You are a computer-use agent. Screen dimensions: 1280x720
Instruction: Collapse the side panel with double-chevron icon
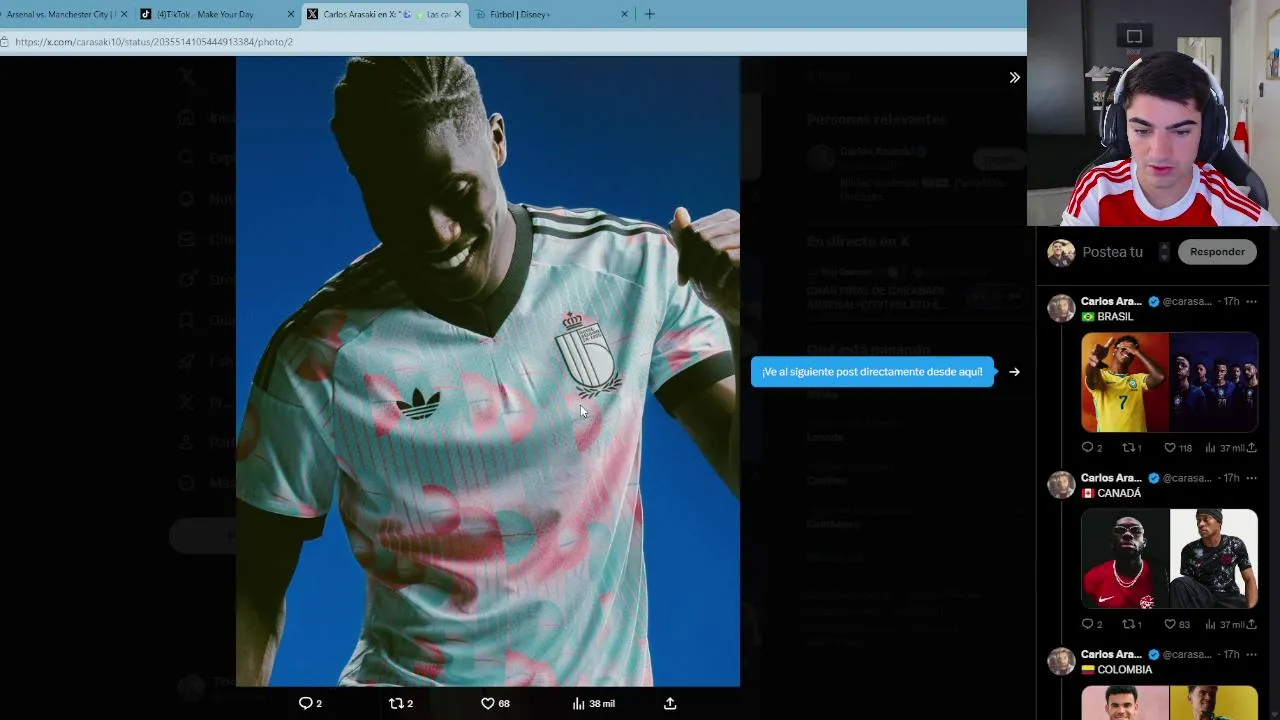(x=1014, y=77)
